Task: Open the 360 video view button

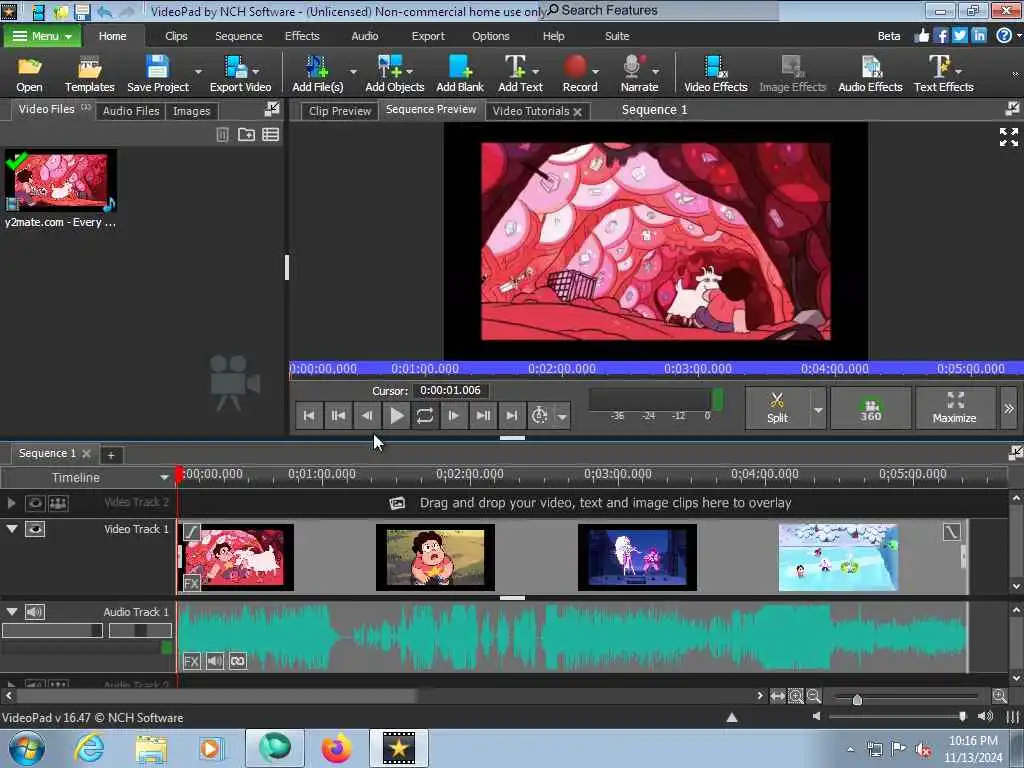Action: coord(871,408)
